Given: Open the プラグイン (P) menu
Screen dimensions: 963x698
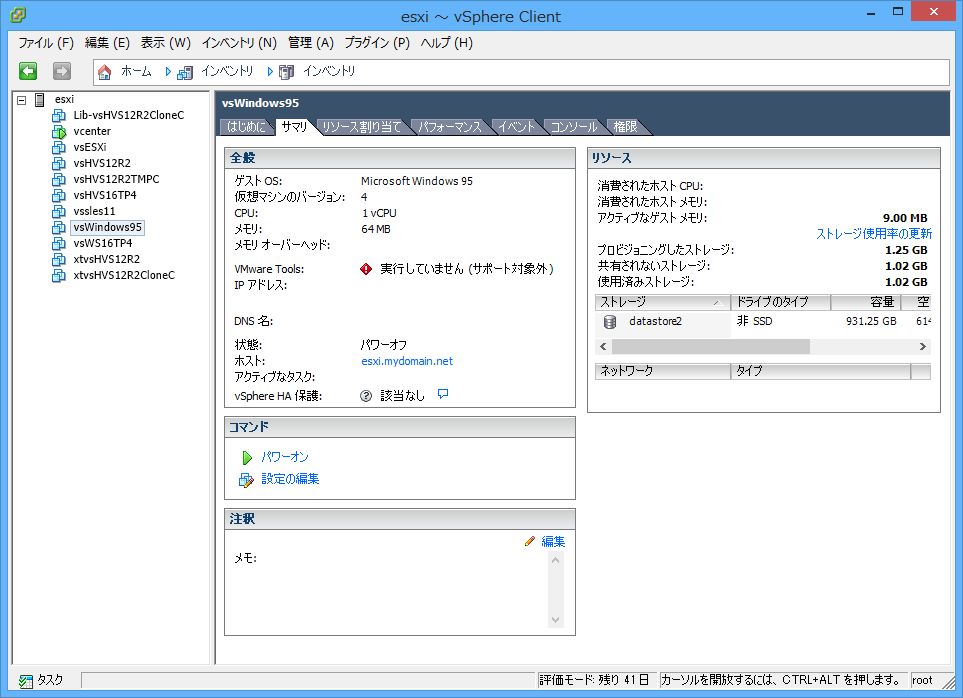Looking at the screenshot, I should 377,43.
